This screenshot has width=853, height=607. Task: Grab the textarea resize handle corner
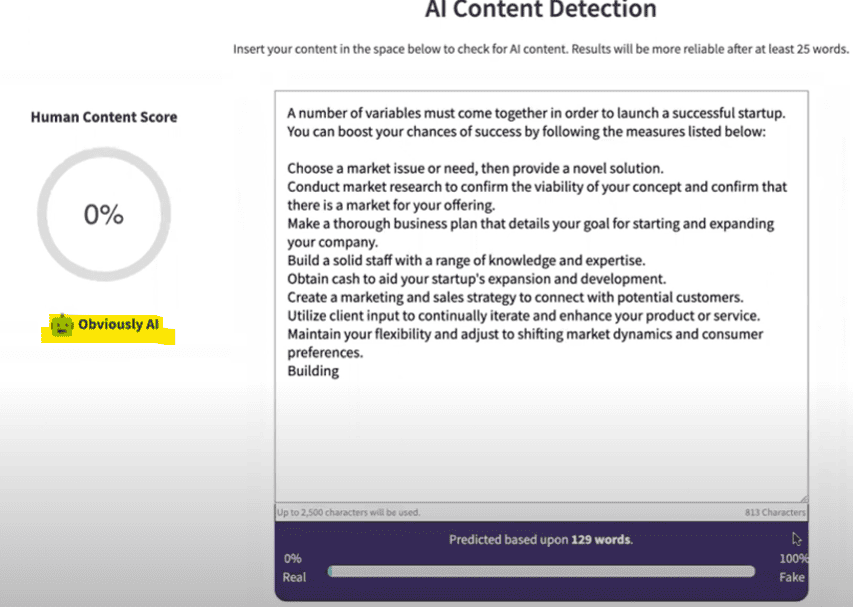pos(803,498)
